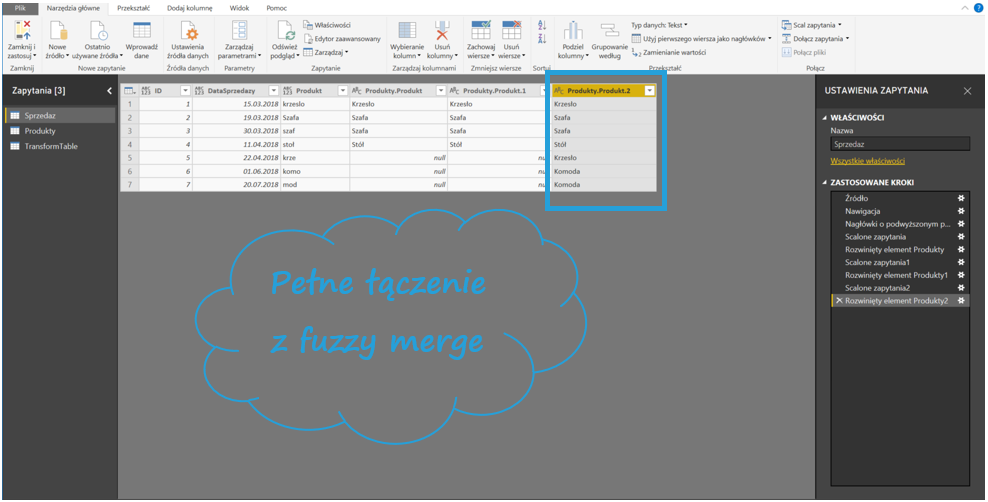
Task: Click the Wszystkie właściwości link
Action: [x=867, y=160]
